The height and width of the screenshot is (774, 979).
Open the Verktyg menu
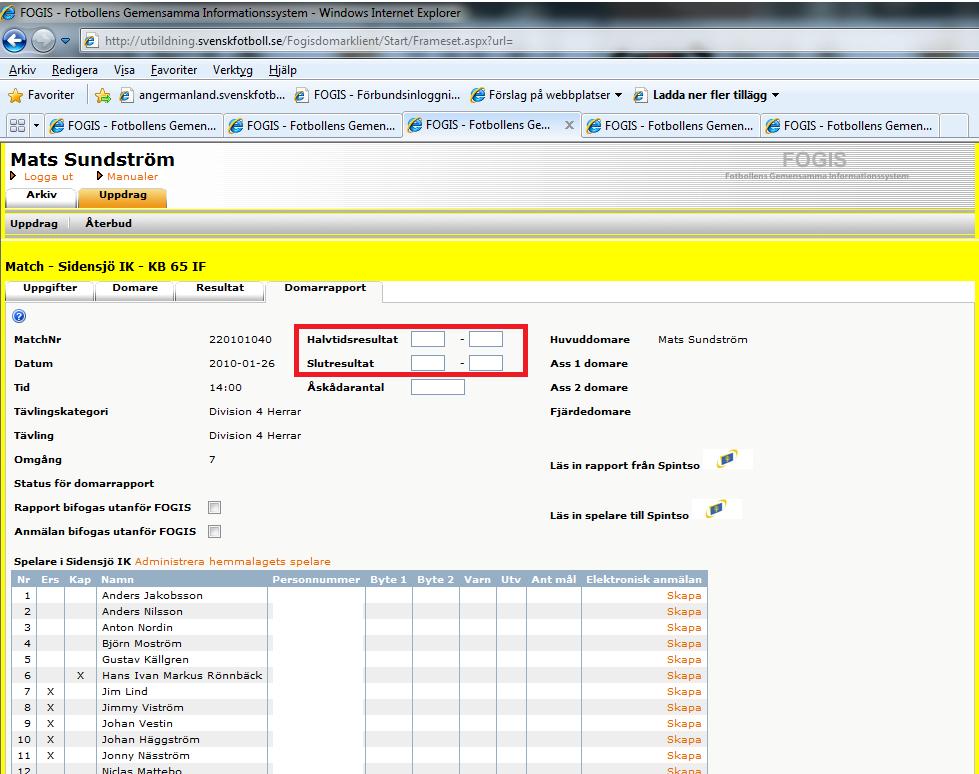click(232, 70)
